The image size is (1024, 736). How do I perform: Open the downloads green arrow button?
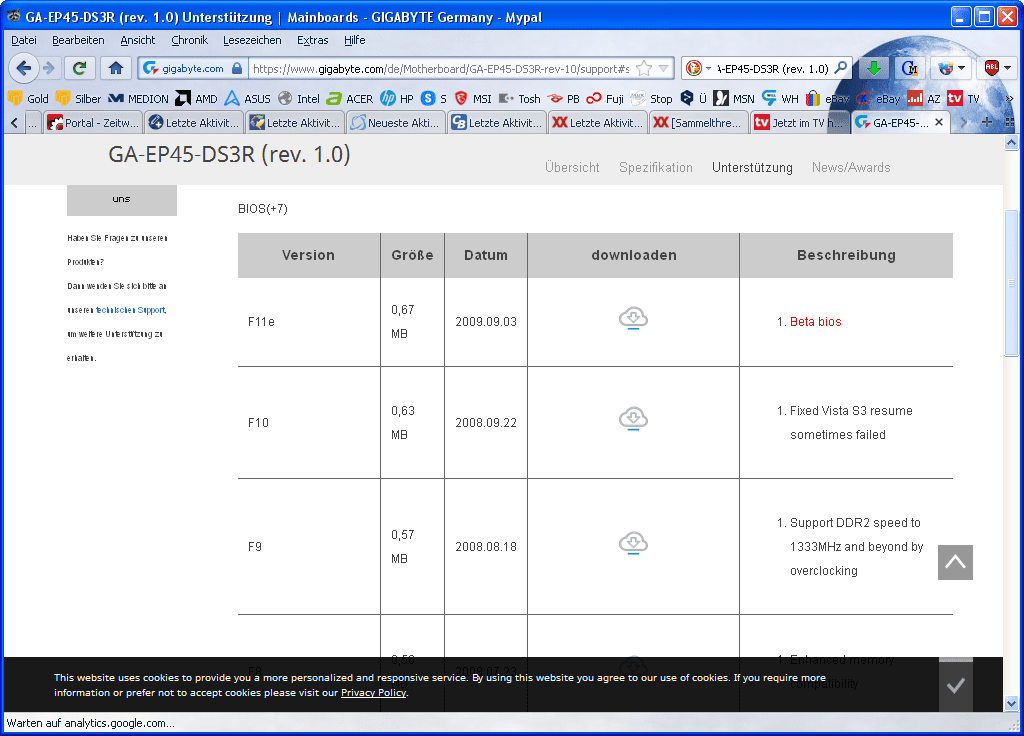point(874,68)
